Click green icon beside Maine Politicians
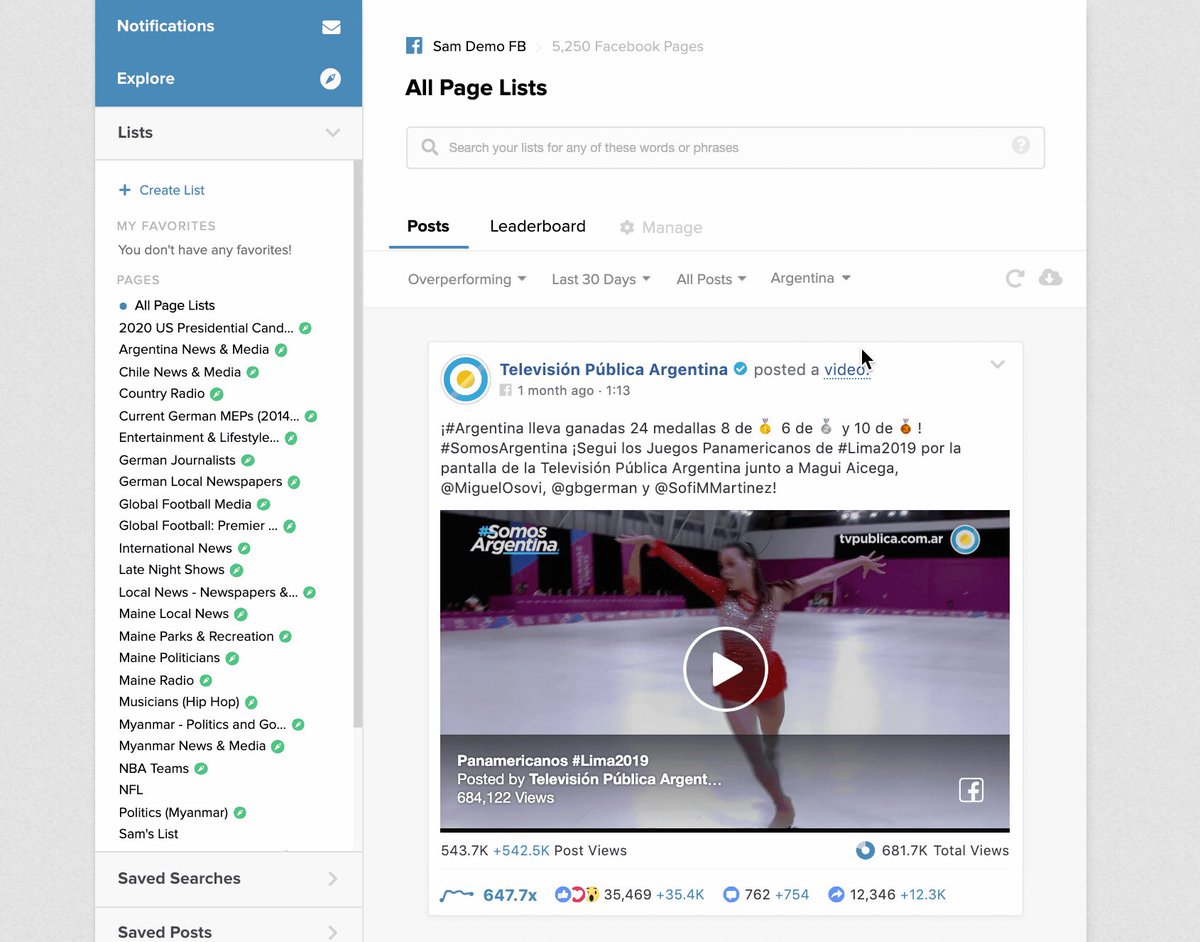1200x942 pixels. coord(232,658)
